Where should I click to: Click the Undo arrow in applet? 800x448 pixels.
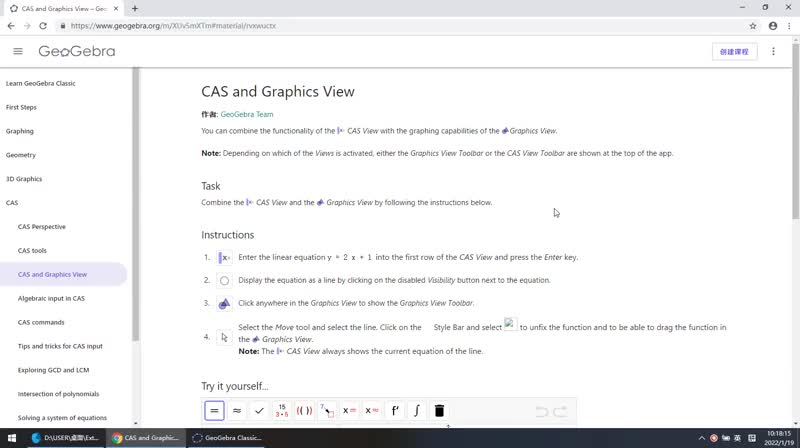click(x=542, y=411)
